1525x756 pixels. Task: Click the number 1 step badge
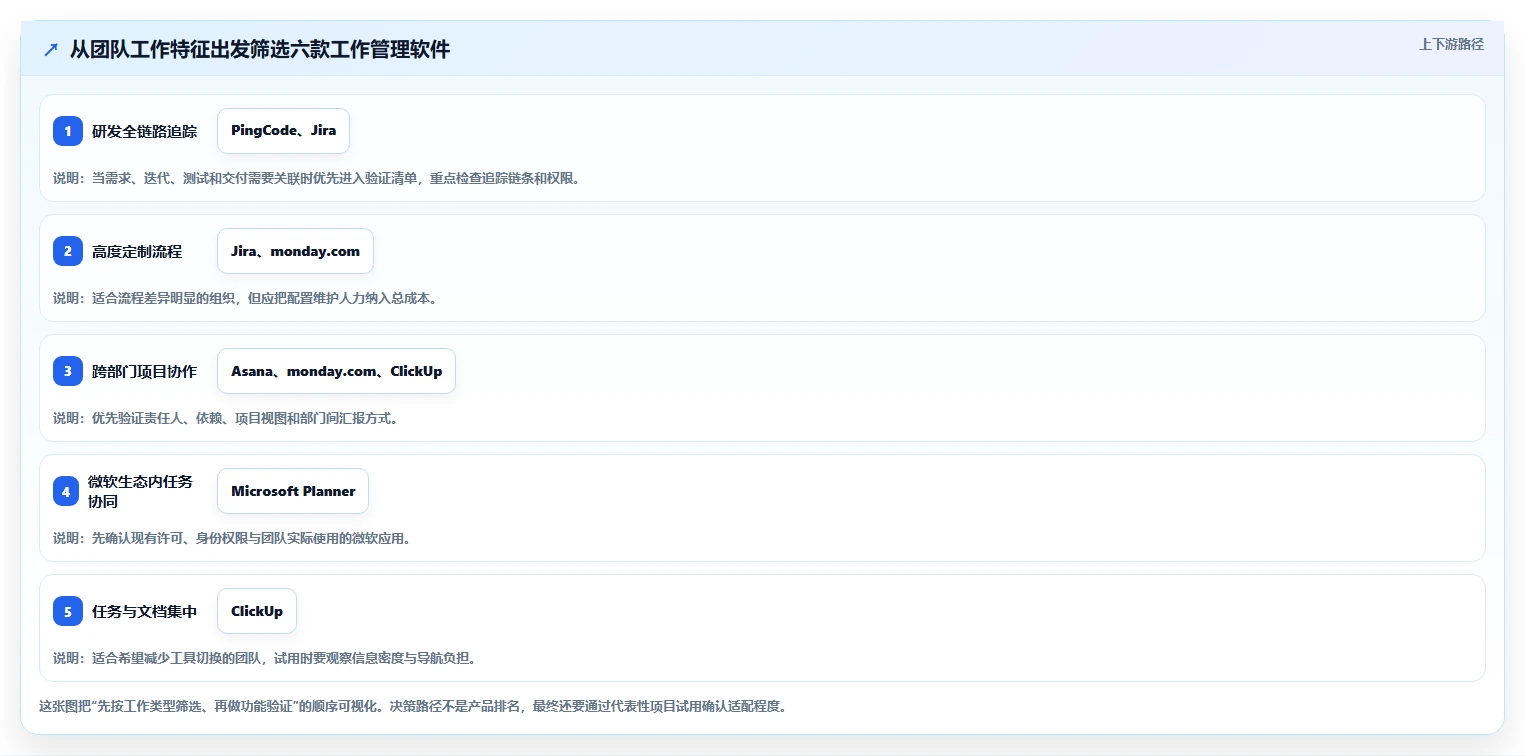[68, 131]
